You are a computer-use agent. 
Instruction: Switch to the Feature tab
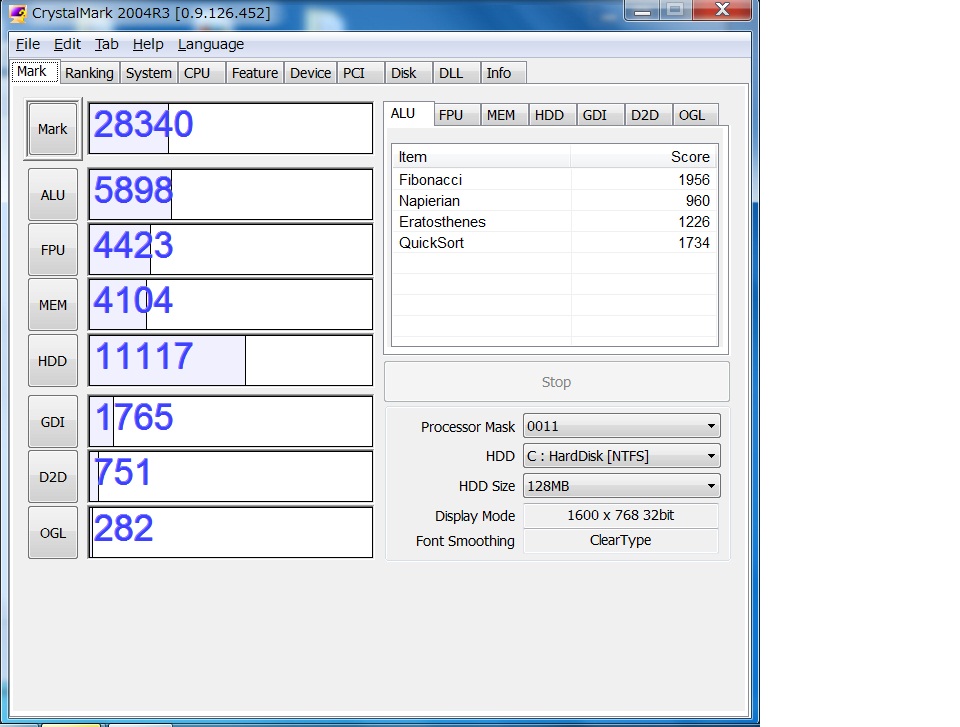(255, 73)
